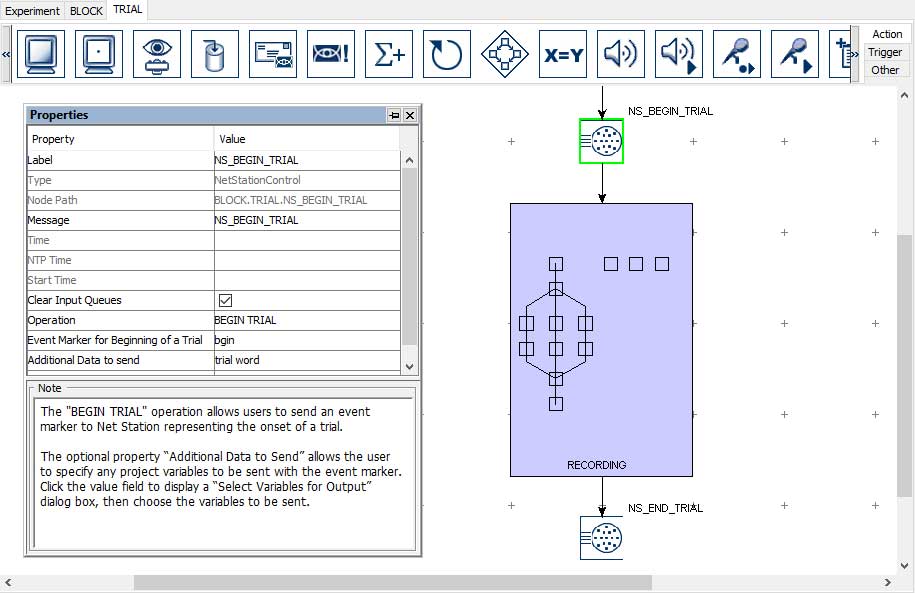915x593 pixels.
Task: Click the X=Y update attribute icon
Action: 563,54
